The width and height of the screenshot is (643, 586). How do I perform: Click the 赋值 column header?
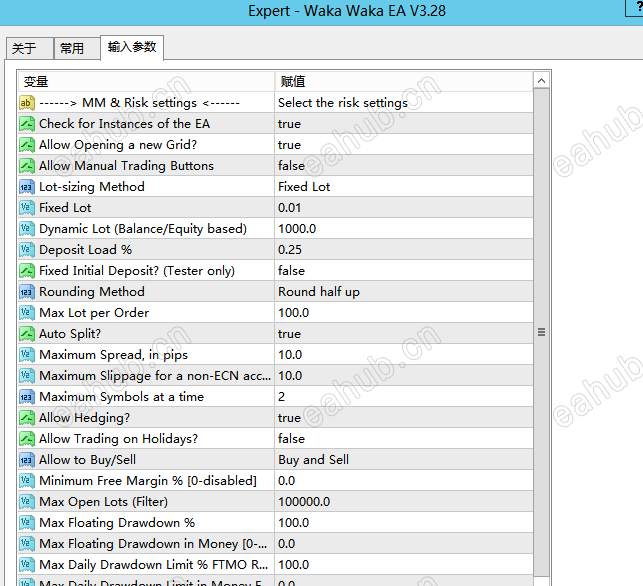[404, 81]
